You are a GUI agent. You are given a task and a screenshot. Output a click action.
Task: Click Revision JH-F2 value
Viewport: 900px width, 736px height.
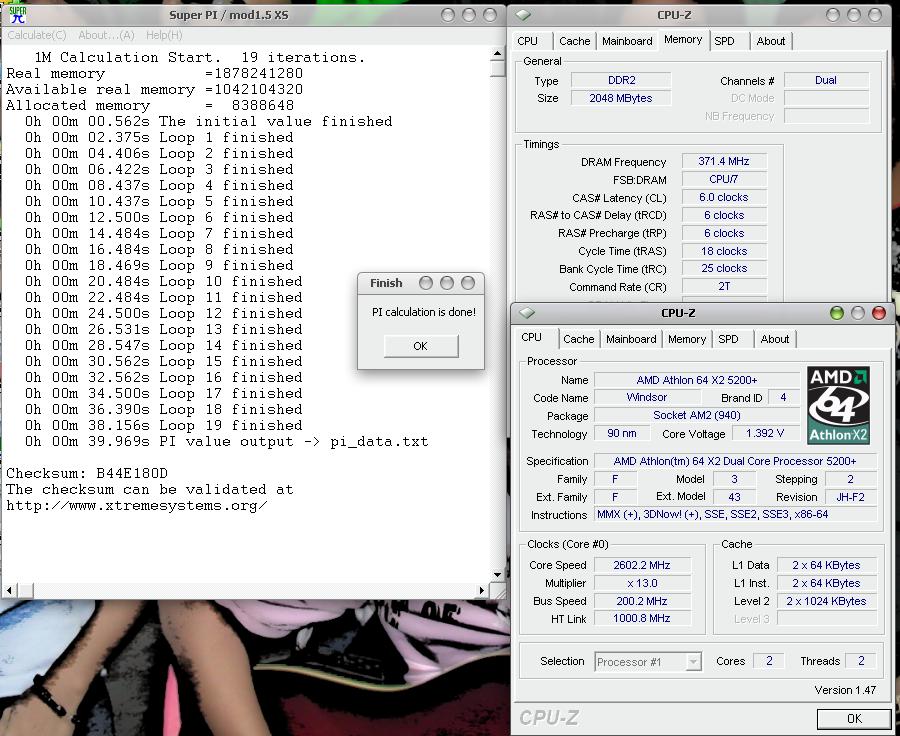coord(851,497)
